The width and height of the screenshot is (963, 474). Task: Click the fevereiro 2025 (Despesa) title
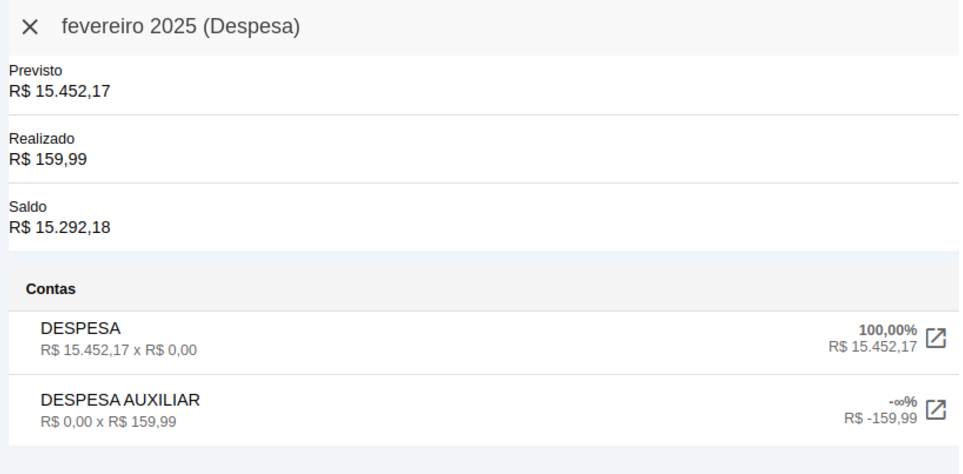pyautogui.click(x=181, y=27)
